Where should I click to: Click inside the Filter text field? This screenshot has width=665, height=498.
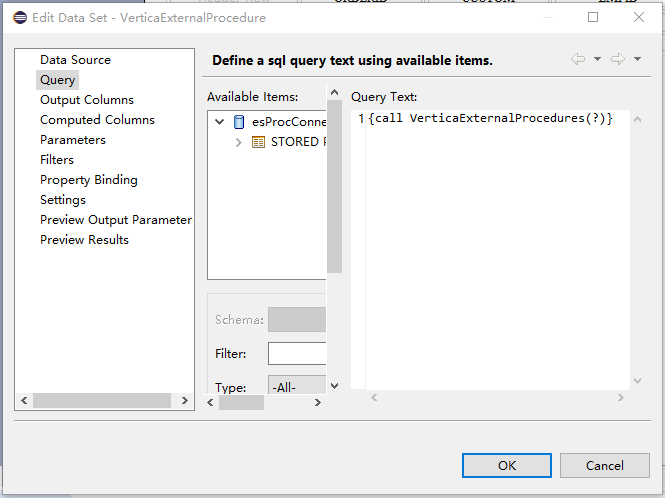pyautogui.click(x=297, y=354)
